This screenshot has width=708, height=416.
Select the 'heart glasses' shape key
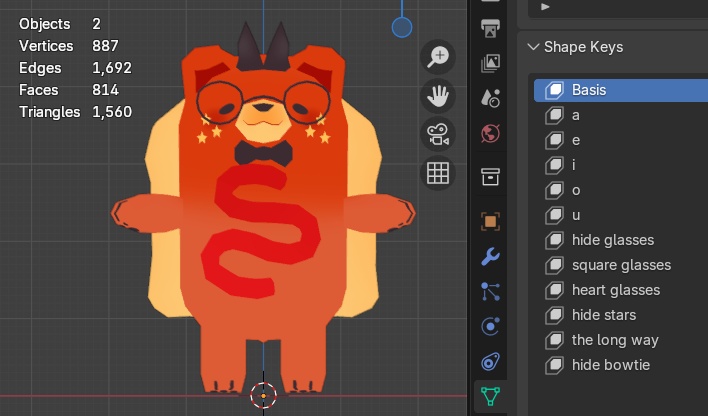pyautogui.click(x=621, y=290)
